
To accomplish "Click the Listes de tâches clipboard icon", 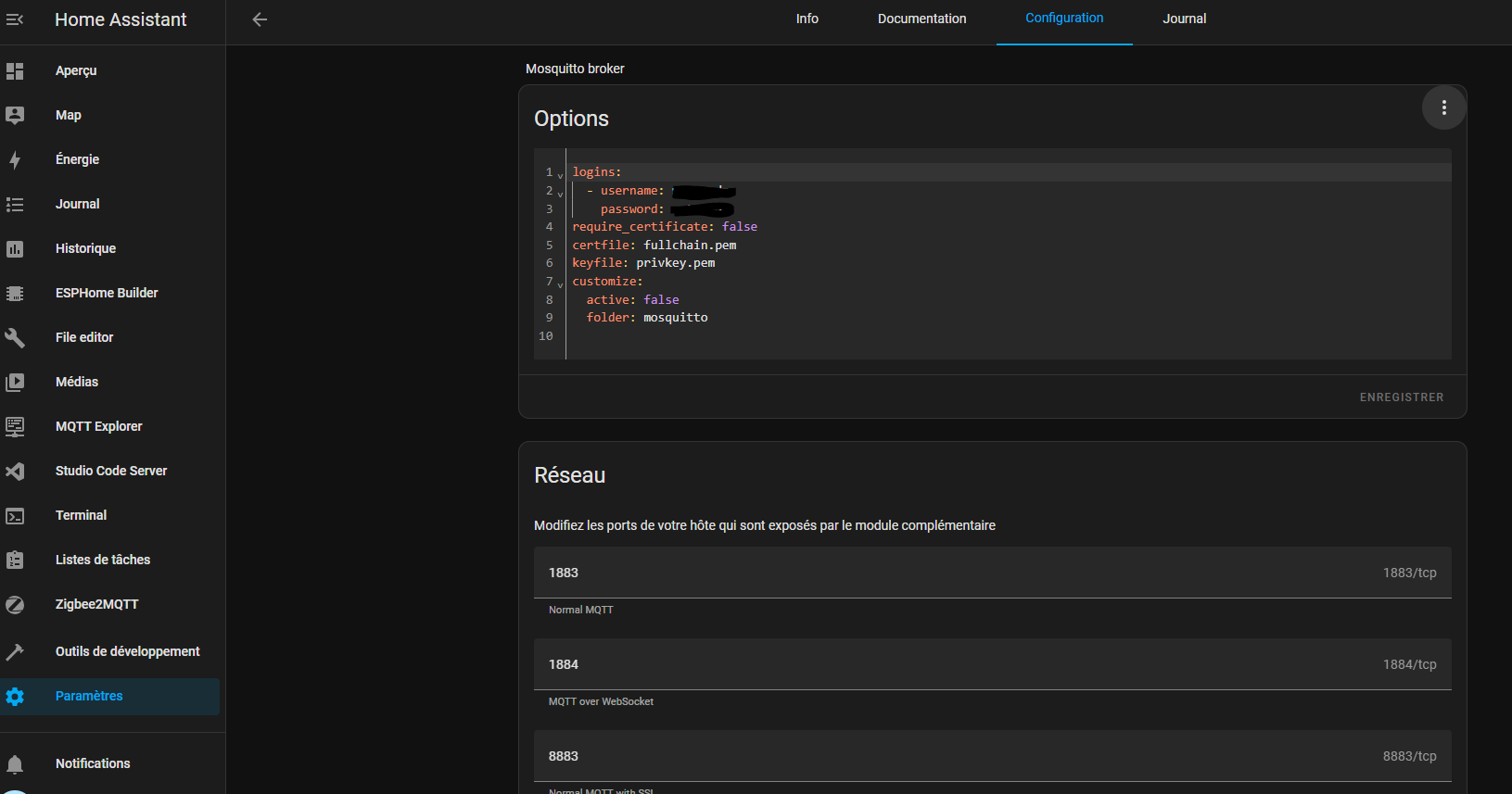I will pyautogui.click(x=15, y=561).
